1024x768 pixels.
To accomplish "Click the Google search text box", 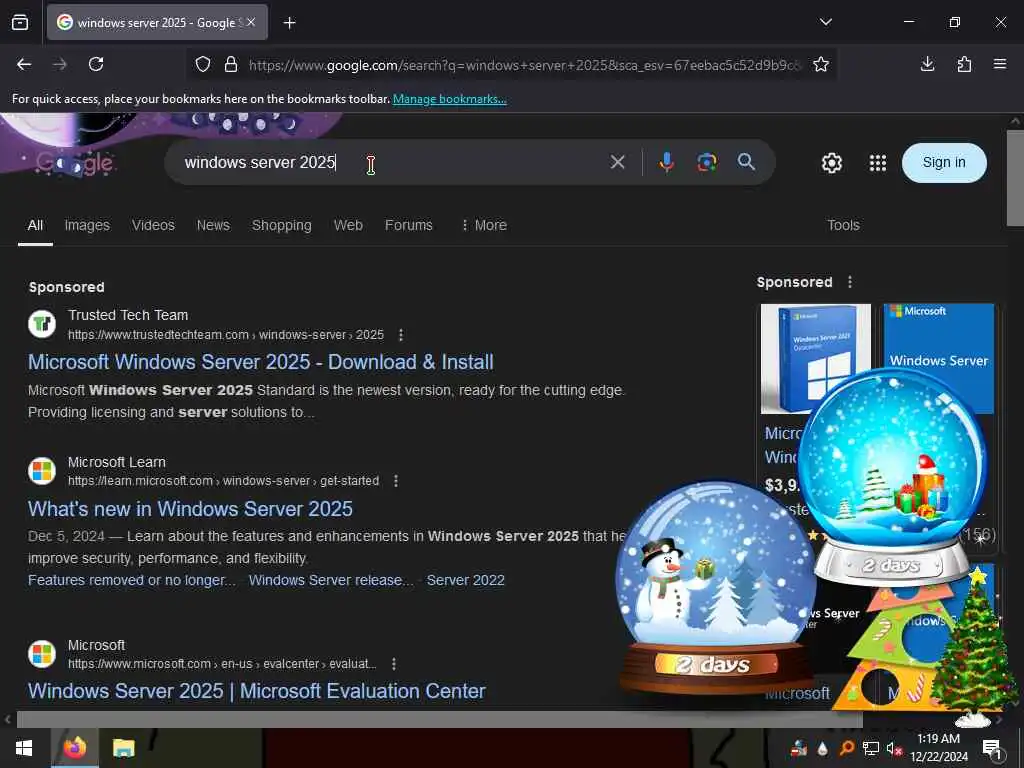I will 385,163.
